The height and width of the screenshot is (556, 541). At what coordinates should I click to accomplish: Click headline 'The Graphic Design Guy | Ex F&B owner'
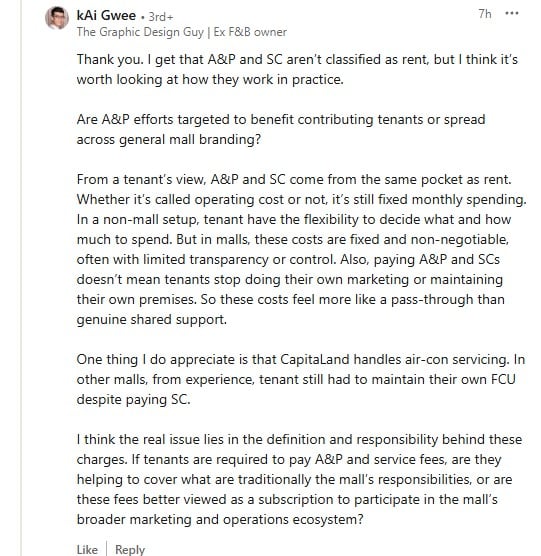coord(182,32)
